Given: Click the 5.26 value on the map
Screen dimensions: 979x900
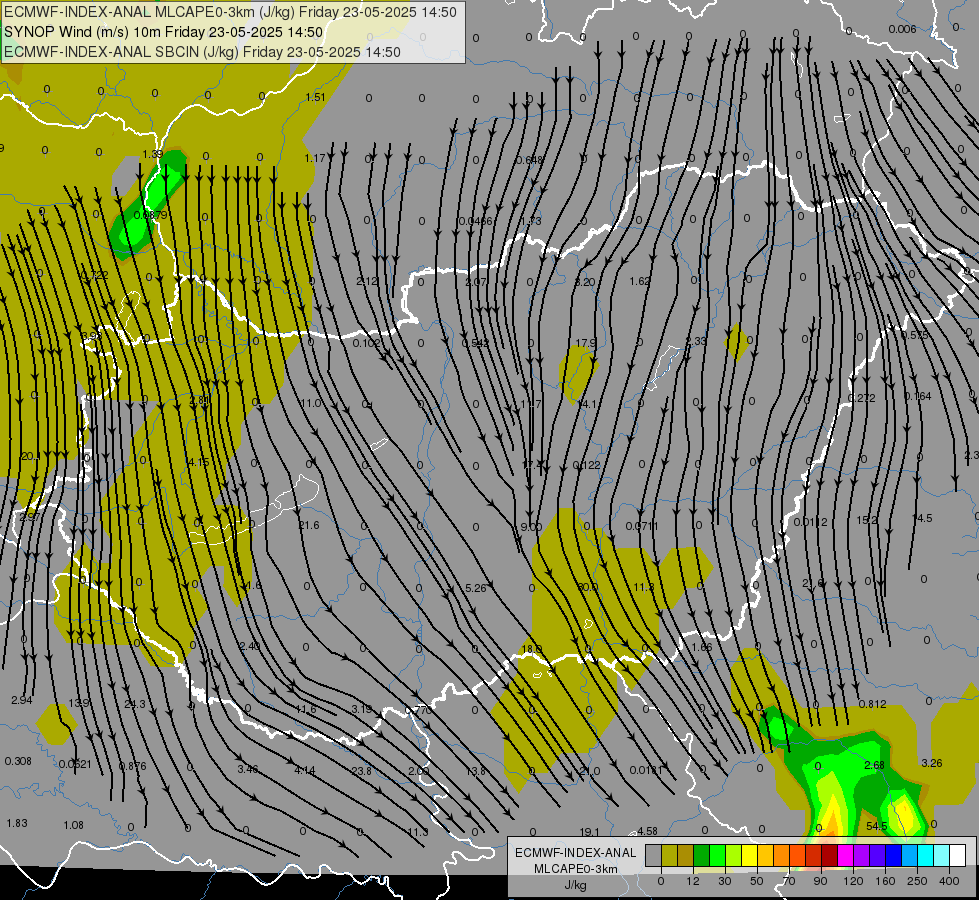Looking at the screenshot, I should coord(476,588).
